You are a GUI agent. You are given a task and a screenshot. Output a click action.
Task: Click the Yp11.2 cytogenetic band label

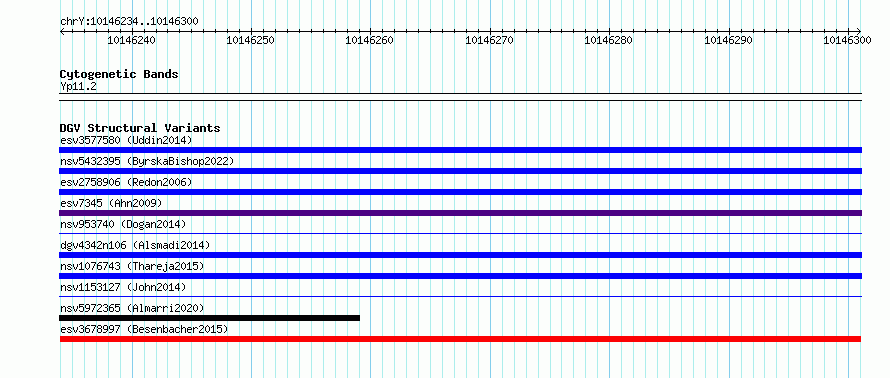(x=78, y=86)
